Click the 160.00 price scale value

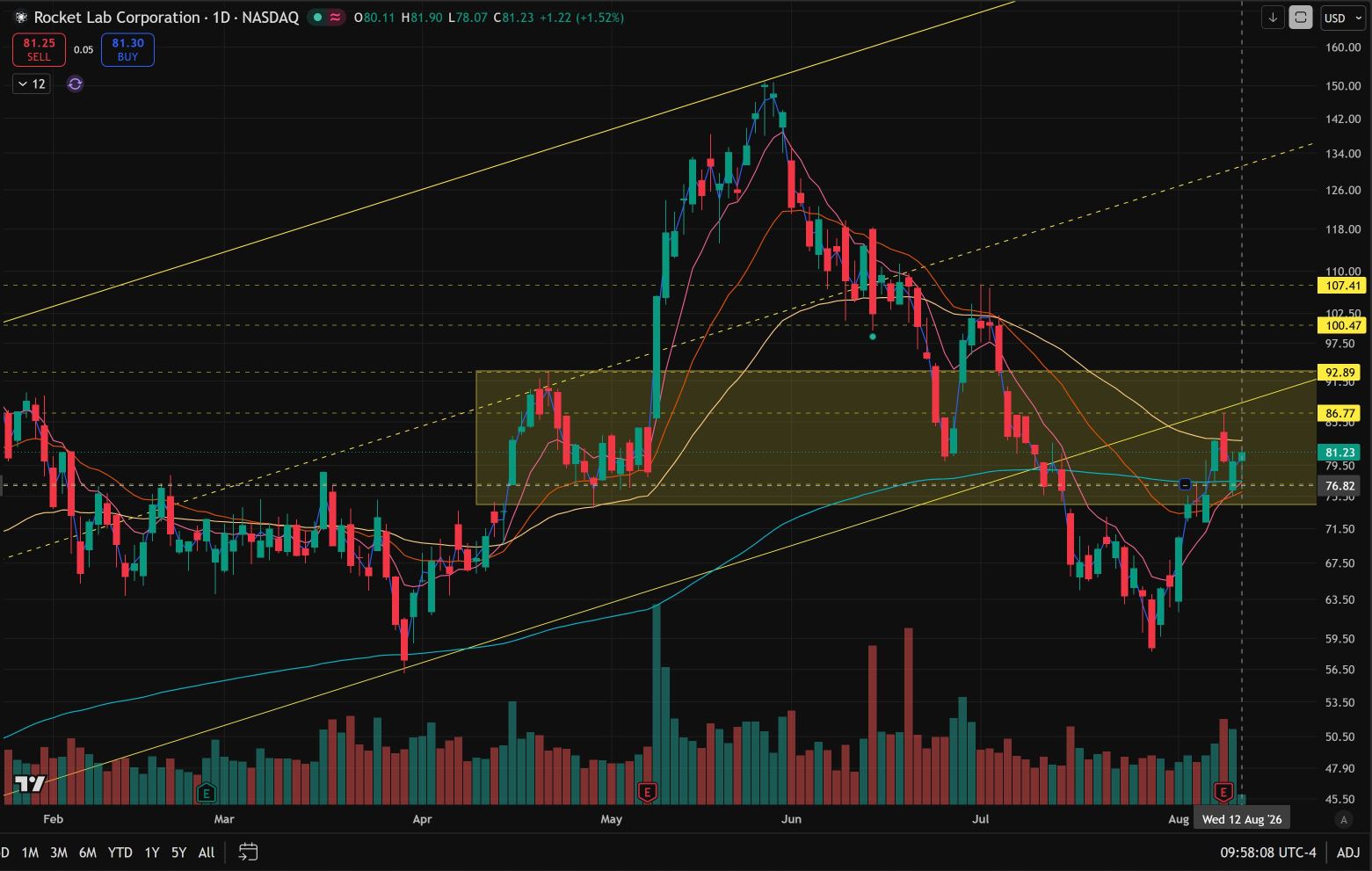tap(1343, 47)
